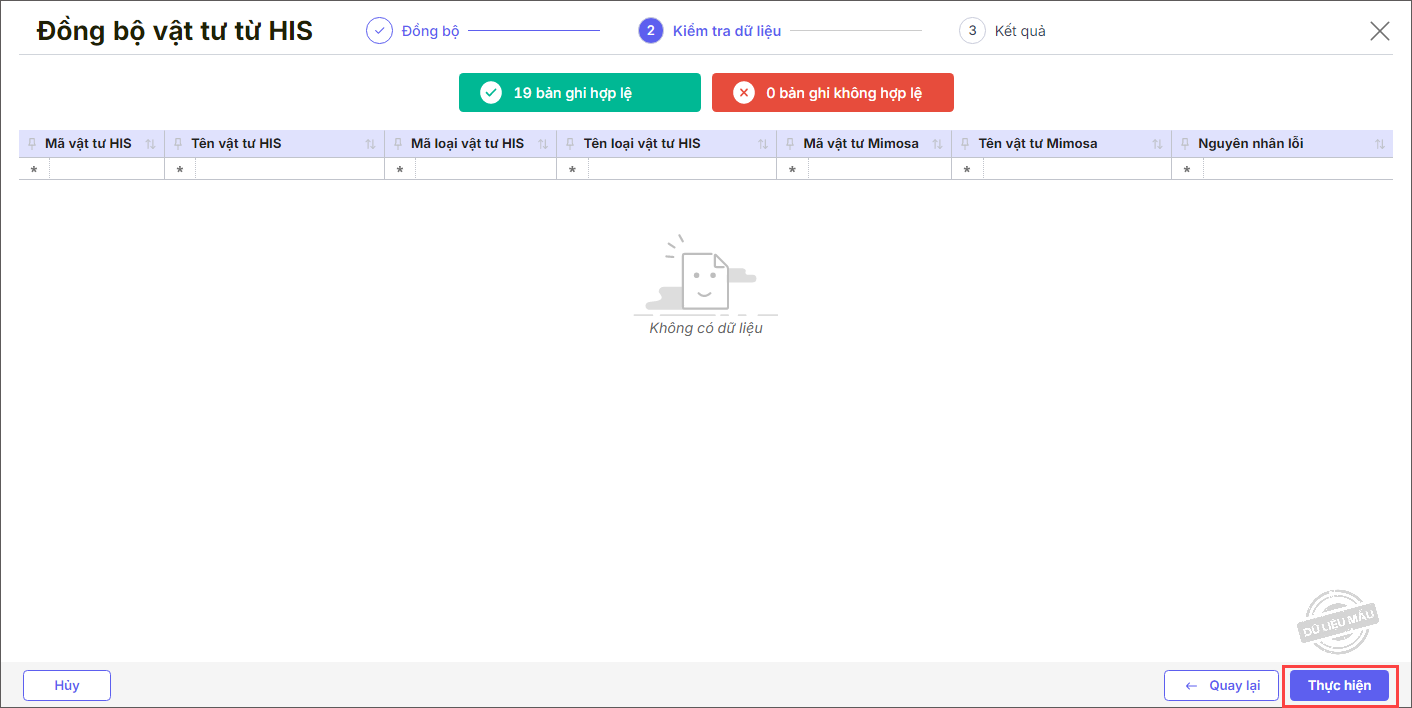Image resolution: width=1412 pixels, height=708 pixels.
Task: Sort by Nguyên nhân lỗi arrows
Action: [1380, 144]
